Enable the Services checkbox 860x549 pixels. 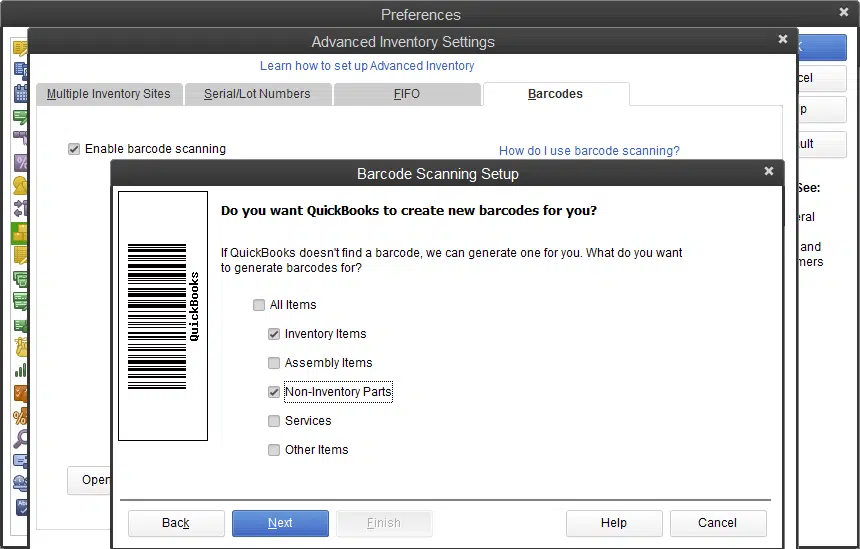point(274,421)
